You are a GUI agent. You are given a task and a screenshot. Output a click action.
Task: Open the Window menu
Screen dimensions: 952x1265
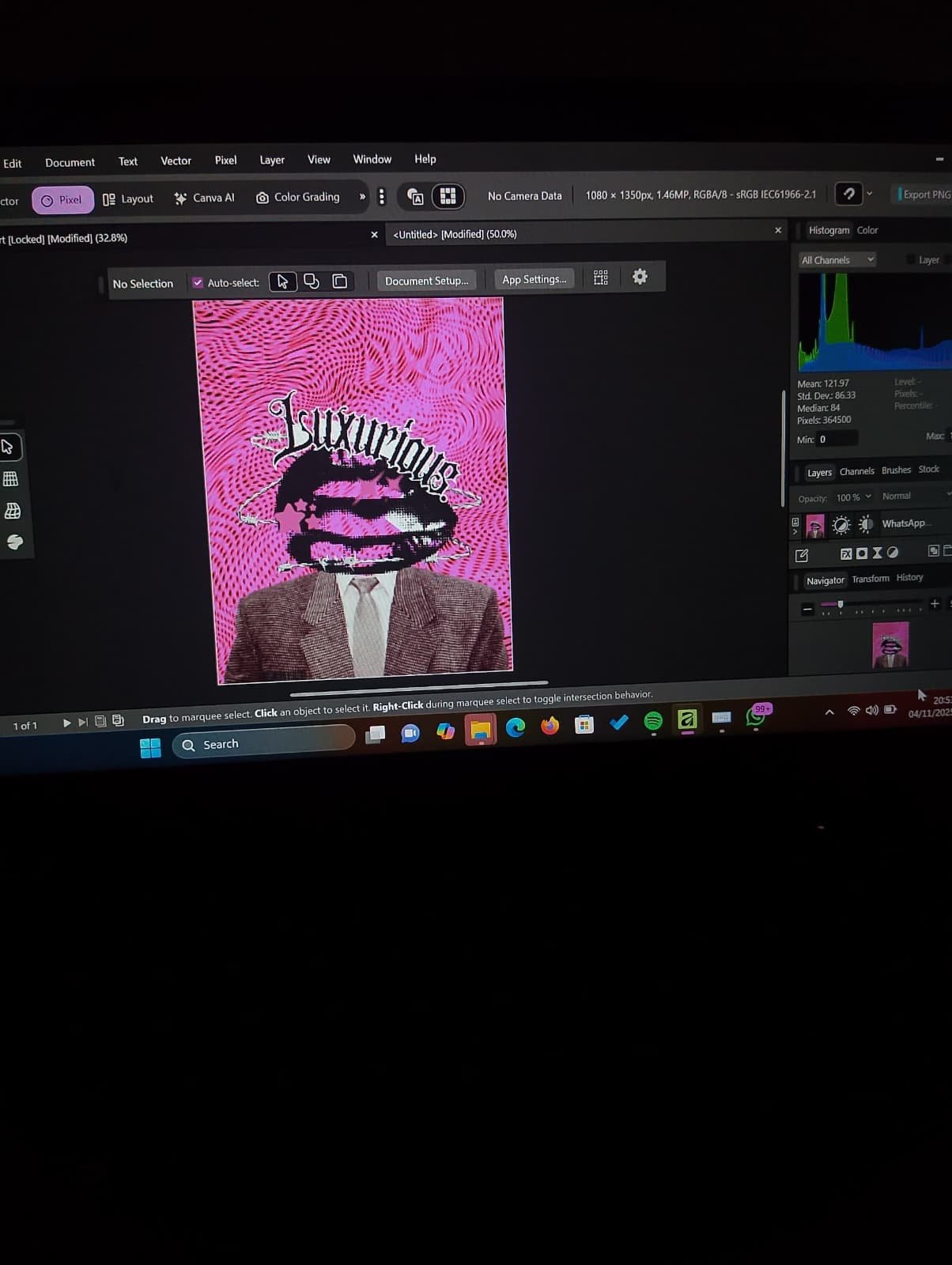(x=372, y=159)
